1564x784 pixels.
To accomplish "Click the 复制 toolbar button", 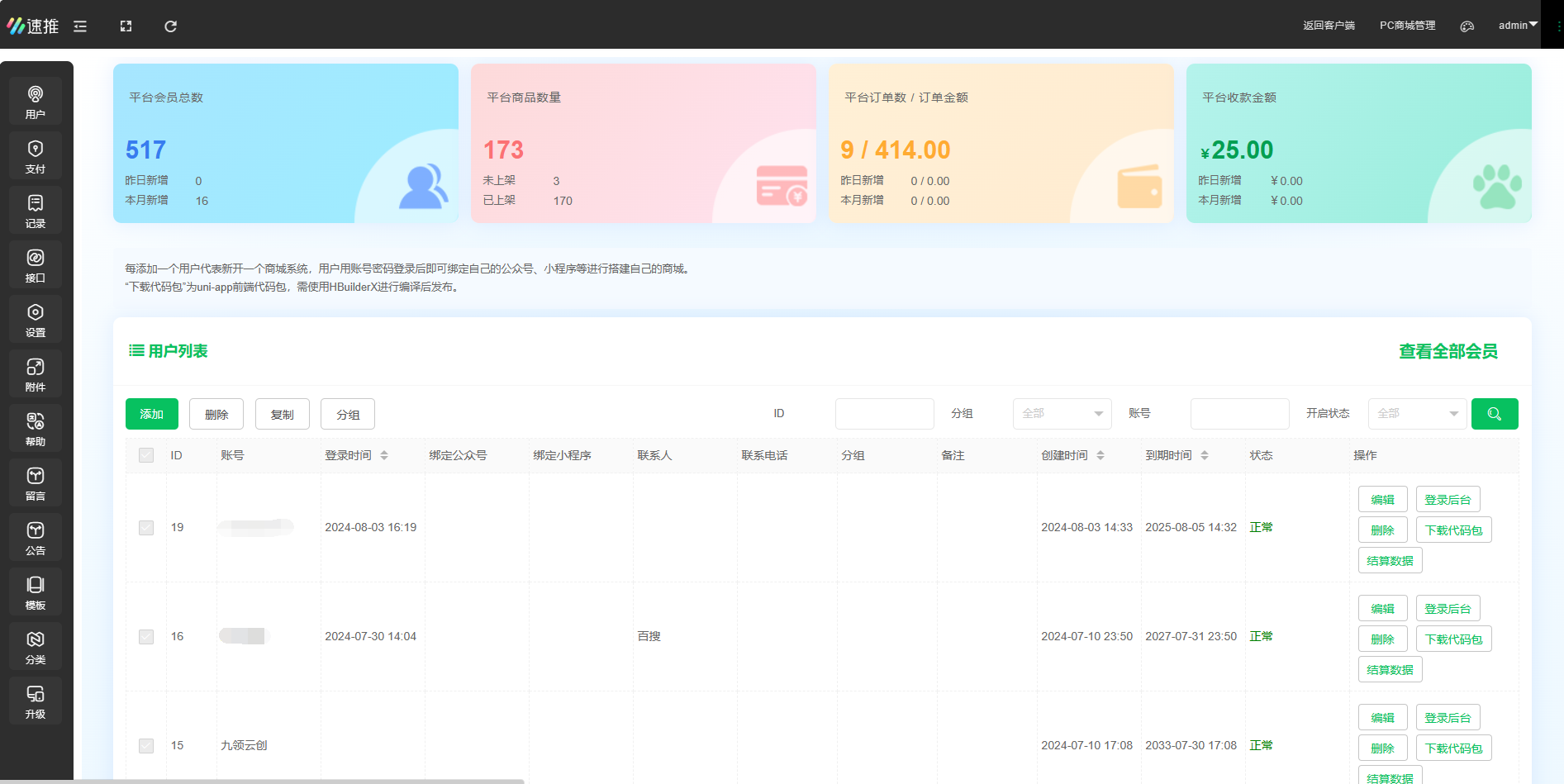I will [x=283, y=414].
